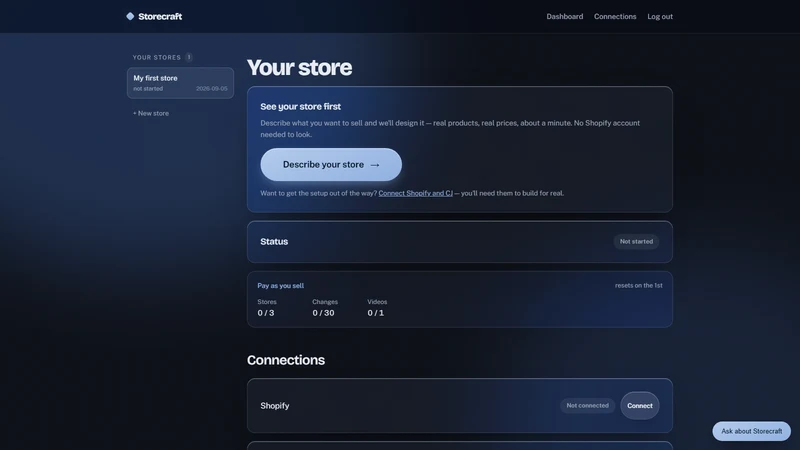
Task: Click the + New store link
Action: coord(151,113)
